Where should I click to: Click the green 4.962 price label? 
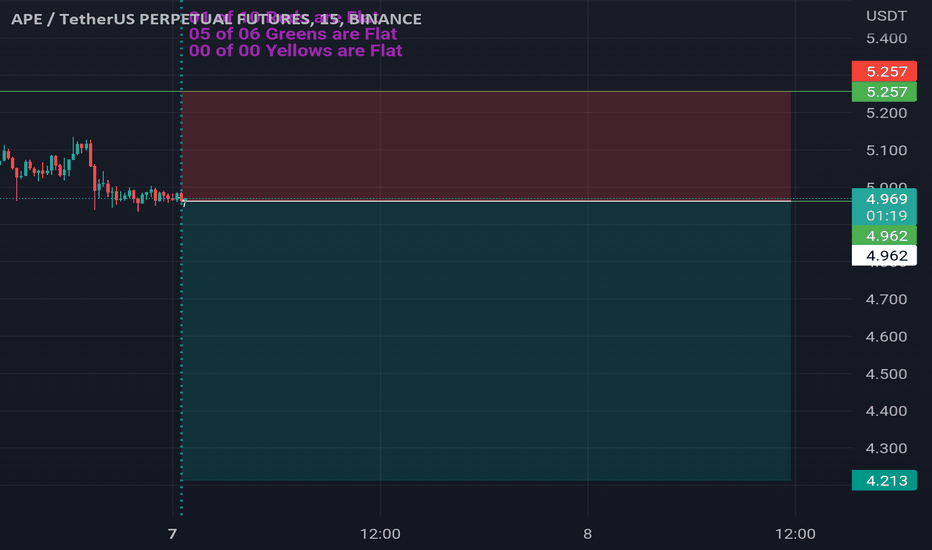(x=884, y=235)
